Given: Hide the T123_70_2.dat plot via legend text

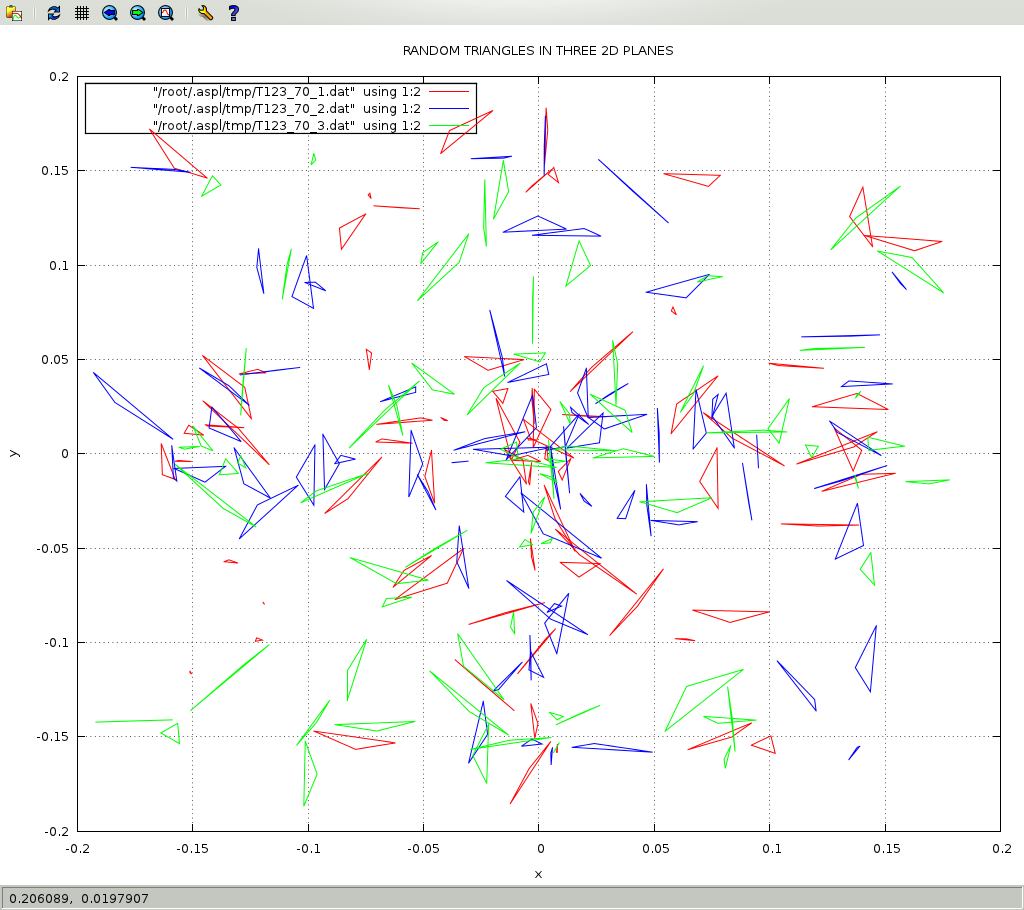Looking at the screenshot, I should tap(286, 108).
